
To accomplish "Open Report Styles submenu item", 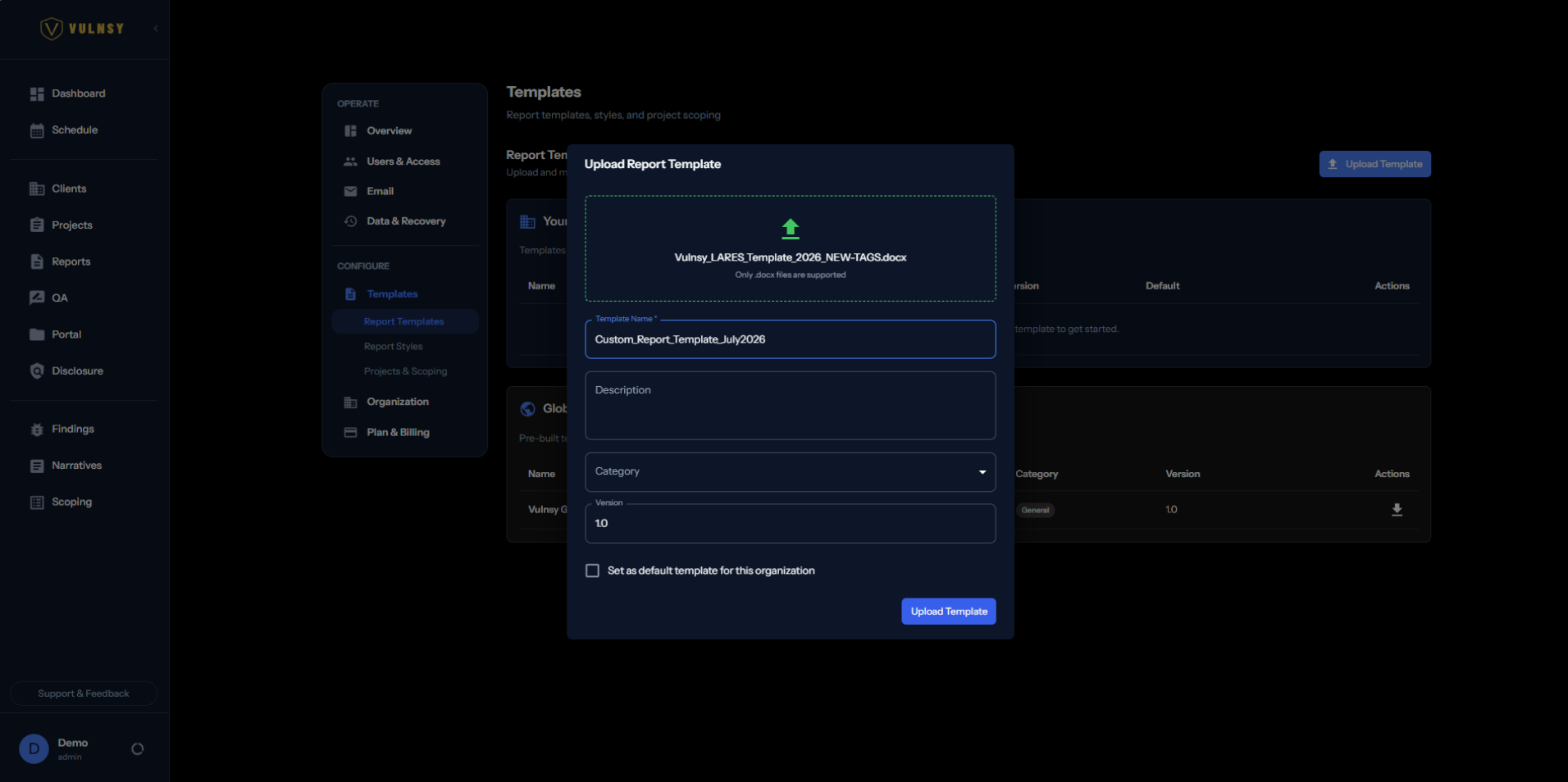I will 393,347.
